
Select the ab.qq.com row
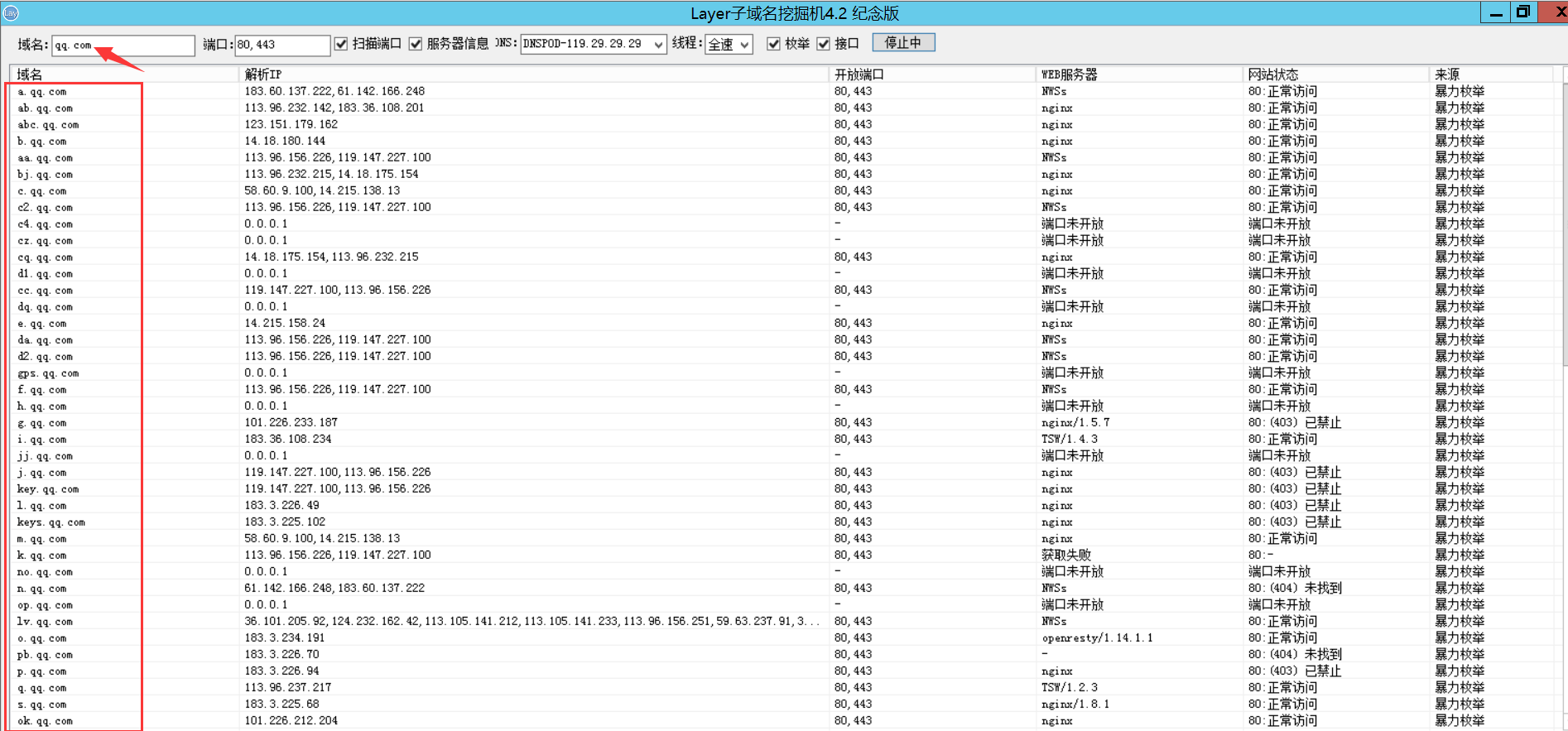point(782,108)
